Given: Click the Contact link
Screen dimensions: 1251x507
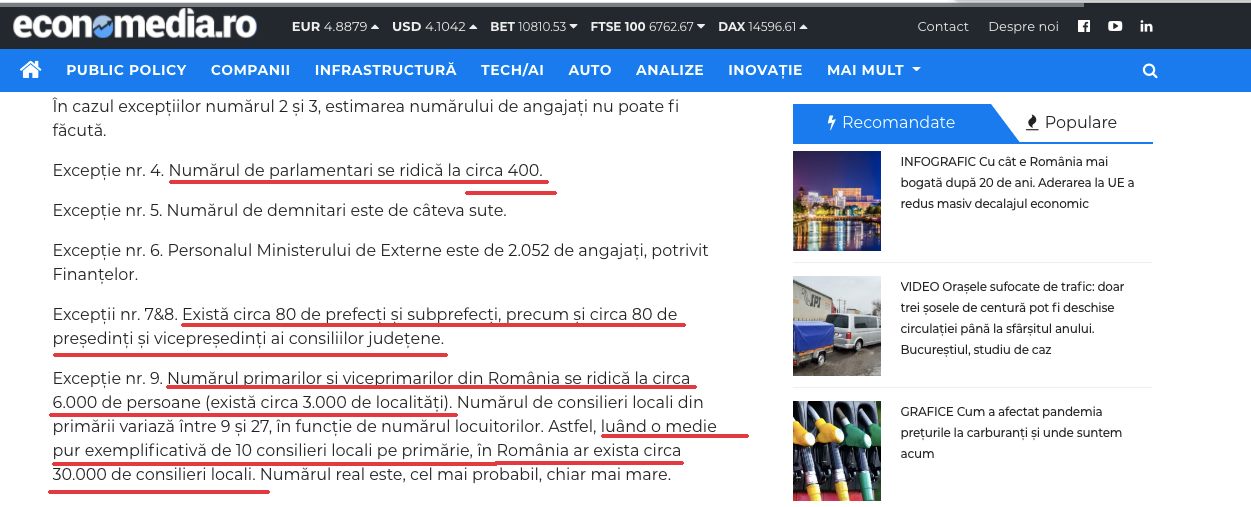Looking at the screenshot, I should coord(943,27).
